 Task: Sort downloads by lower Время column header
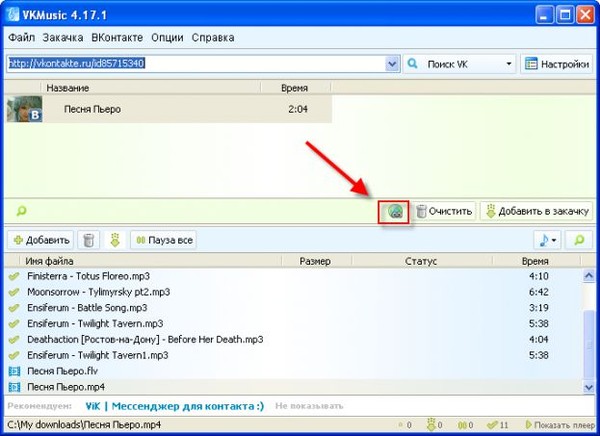click(536, 261)
